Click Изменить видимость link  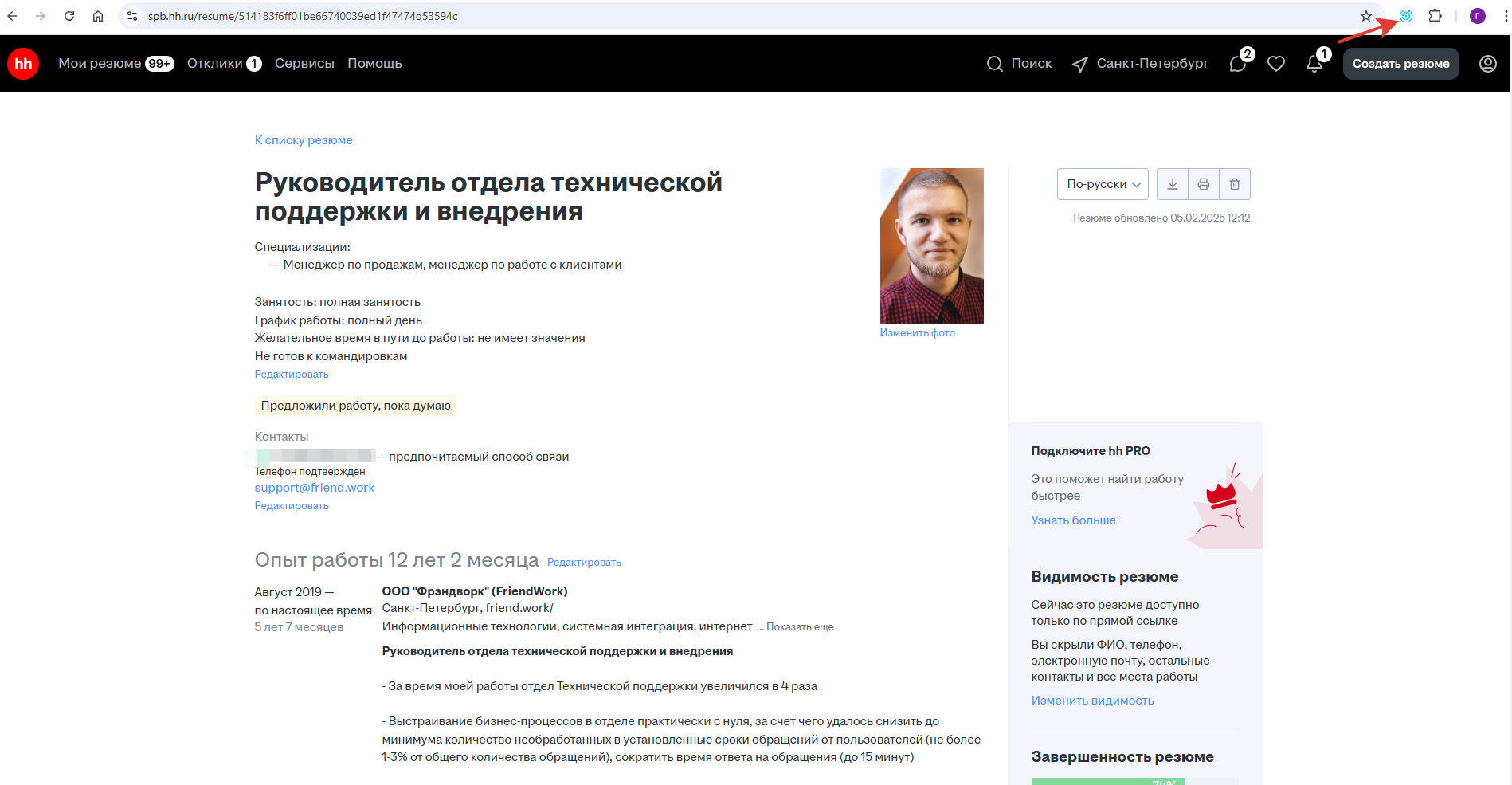coord(1092,701)
